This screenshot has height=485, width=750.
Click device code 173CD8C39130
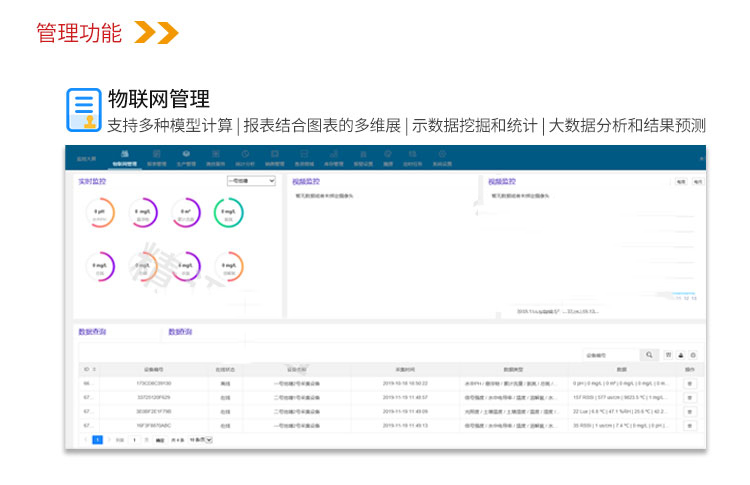154,384
